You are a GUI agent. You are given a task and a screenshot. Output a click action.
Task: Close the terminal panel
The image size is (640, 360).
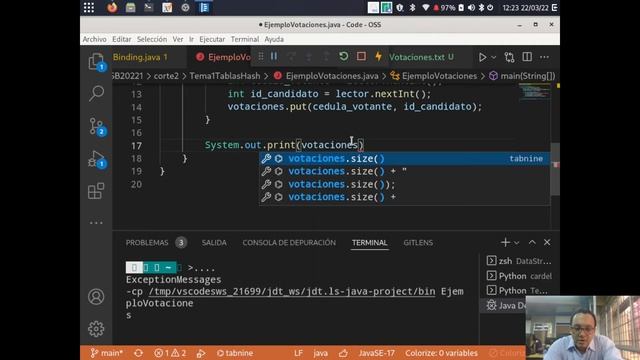pyautogui.click(x=547, y=242)
